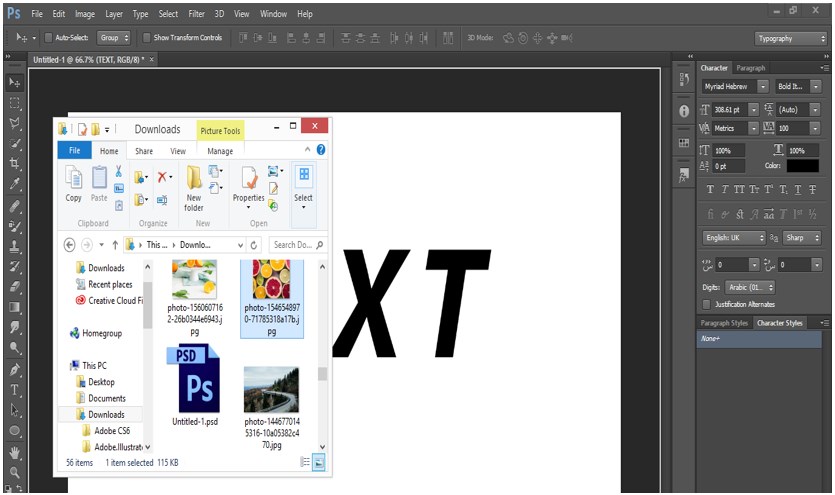Toggle the Auto-Select checkbox

click(48, 37)
